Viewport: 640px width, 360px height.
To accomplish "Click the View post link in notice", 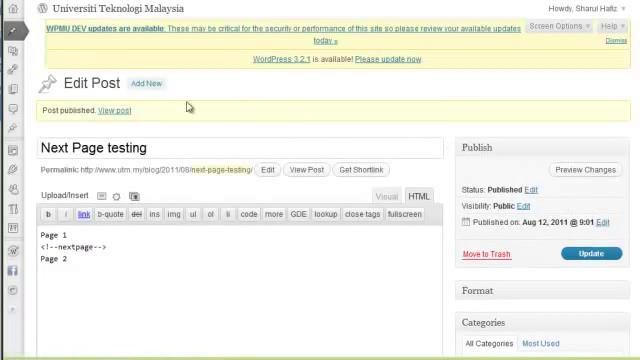I will (x=115, y=111).
